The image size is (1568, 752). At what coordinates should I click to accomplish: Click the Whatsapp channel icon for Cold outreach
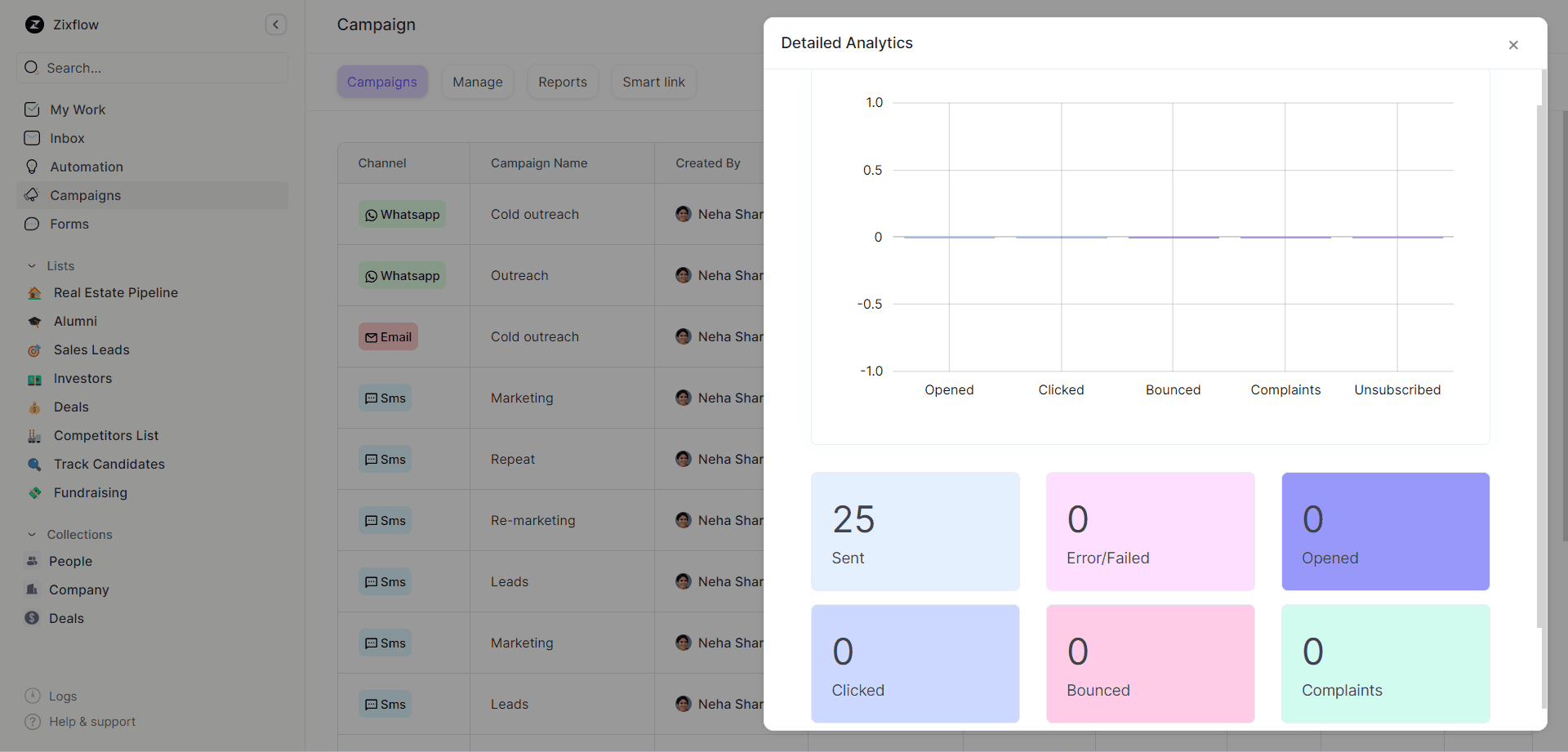pos(372,214)
